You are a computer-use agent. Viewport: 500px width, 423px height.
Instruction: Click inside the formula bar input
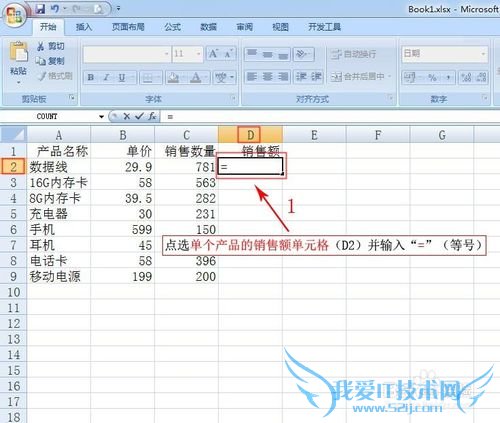pos(330,117)
